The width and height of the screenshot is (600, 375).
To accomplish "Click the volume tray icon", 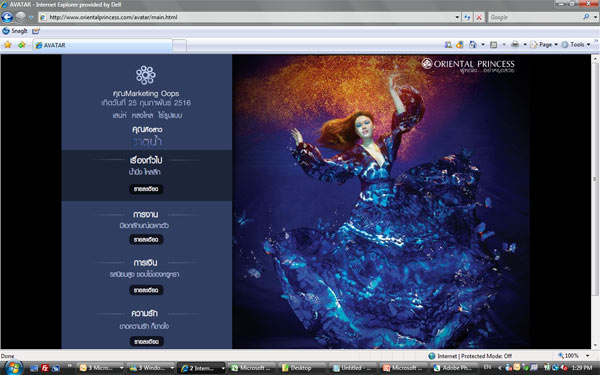I will coord(563,368).
